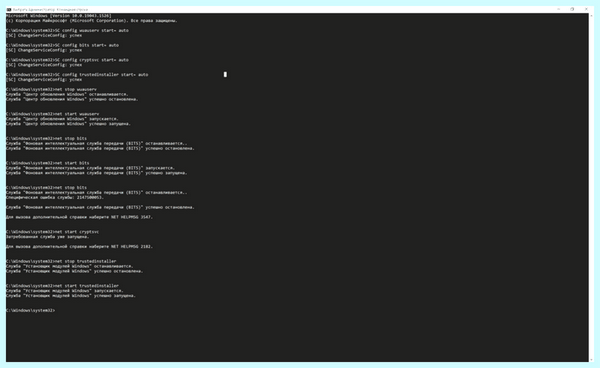Image resolution: width=600 pixels, height=368 pixels.
Task: Click the service error 2147500053 line
Action: (x=55, y=197)
